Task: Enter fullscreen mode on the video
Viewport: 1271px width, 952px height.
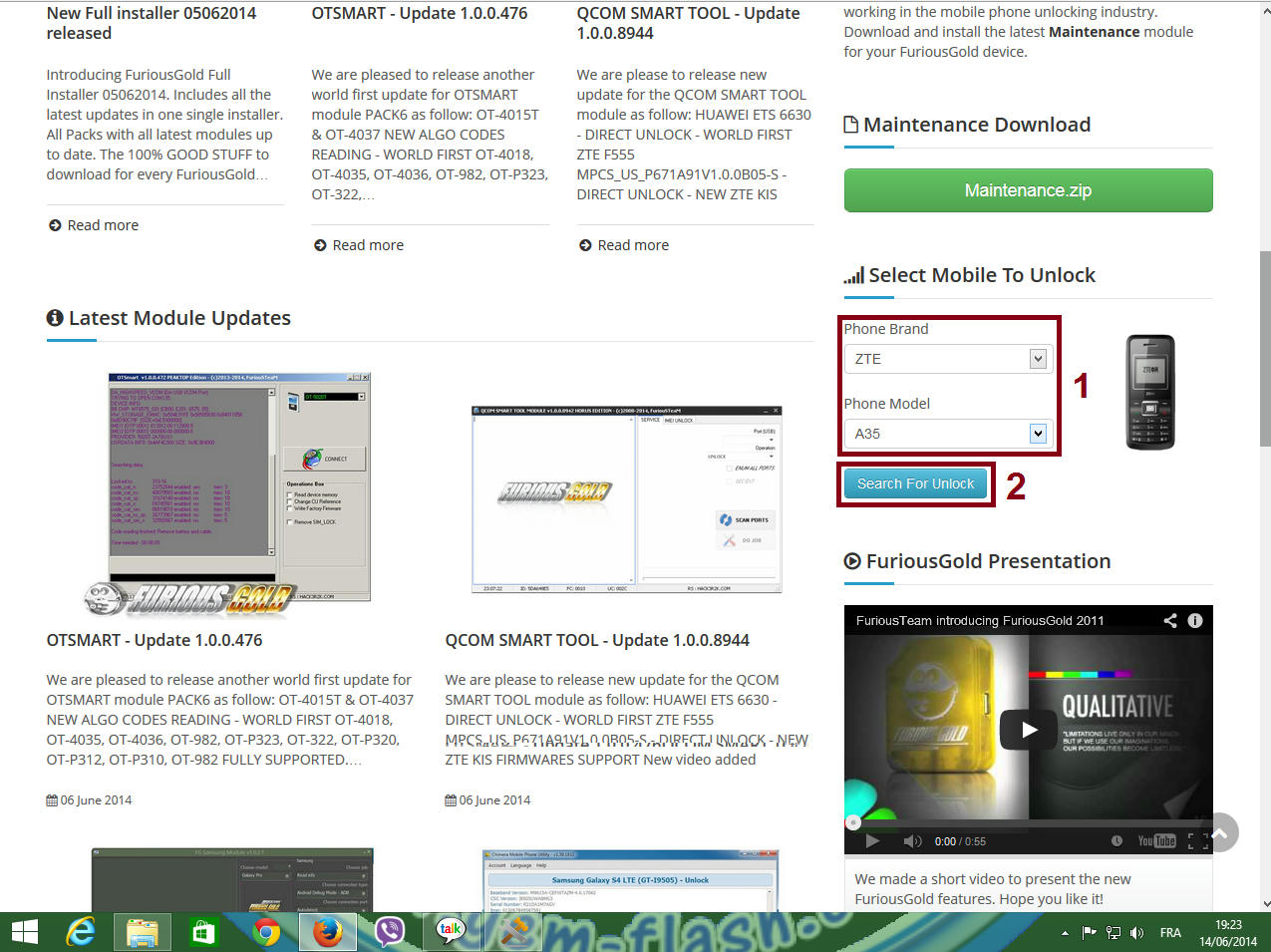Action: pos(1198,841)
